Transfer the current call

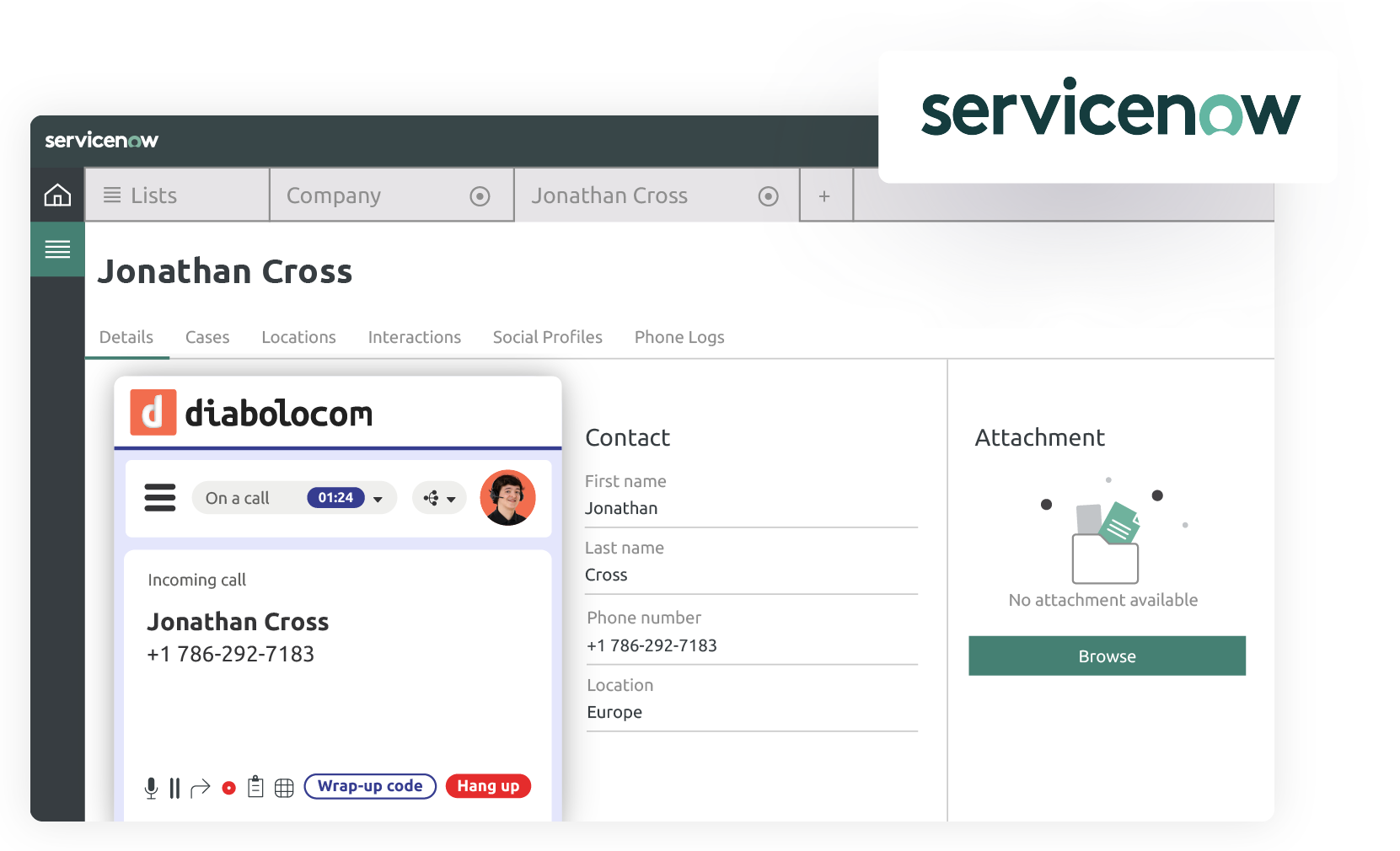[201, 786]
